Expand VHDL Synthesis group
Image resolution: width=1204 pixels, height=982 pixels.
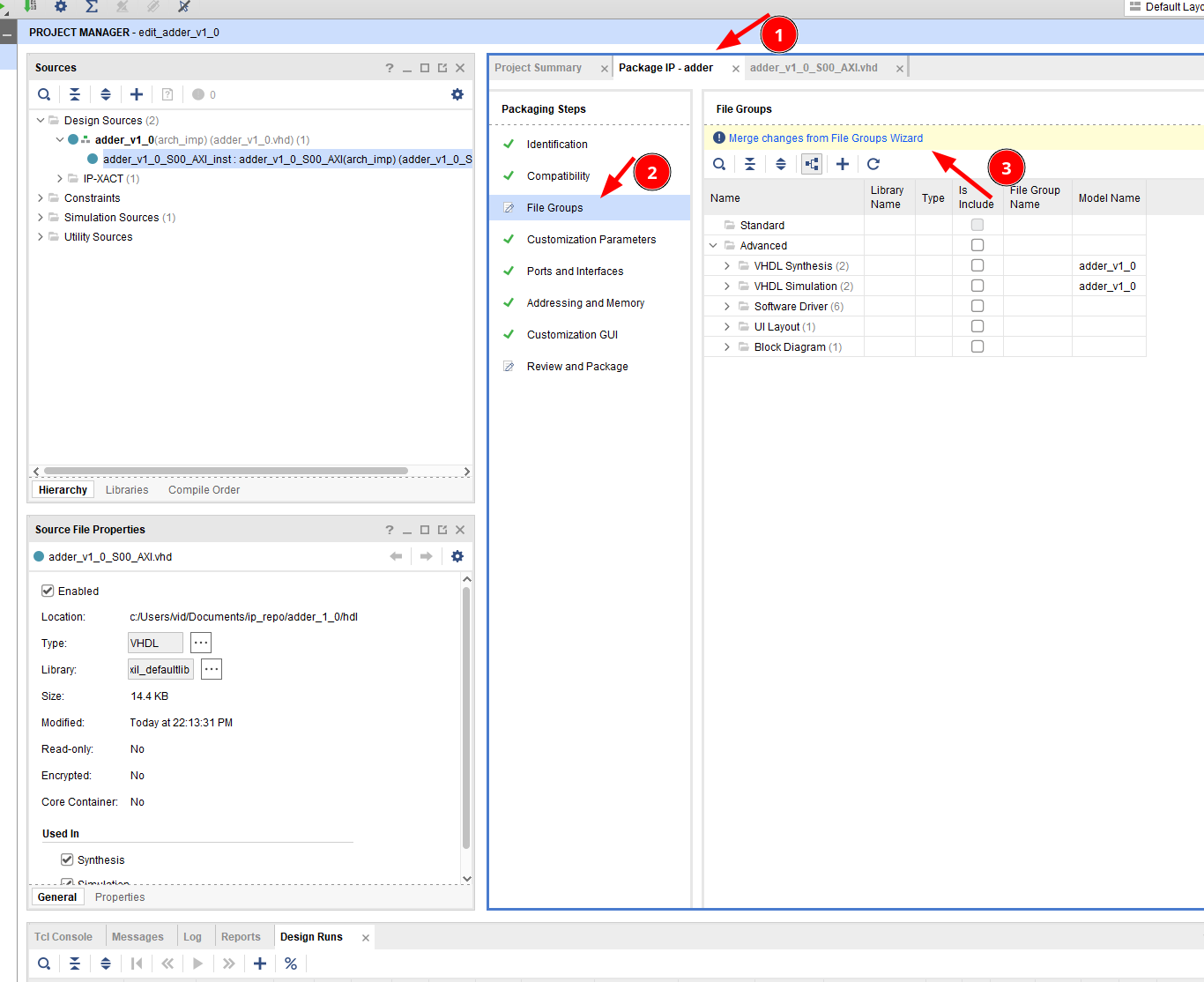click(x=727, y=265)
